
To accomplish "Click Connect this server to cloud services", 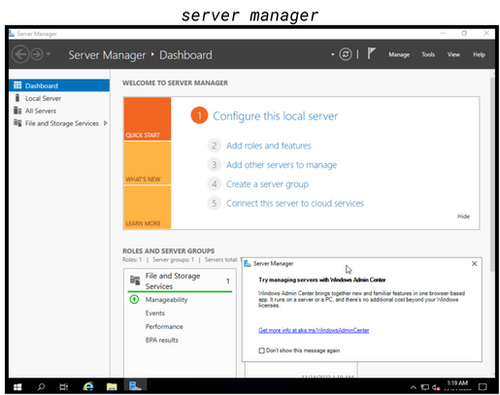I will tap(295, 203).
